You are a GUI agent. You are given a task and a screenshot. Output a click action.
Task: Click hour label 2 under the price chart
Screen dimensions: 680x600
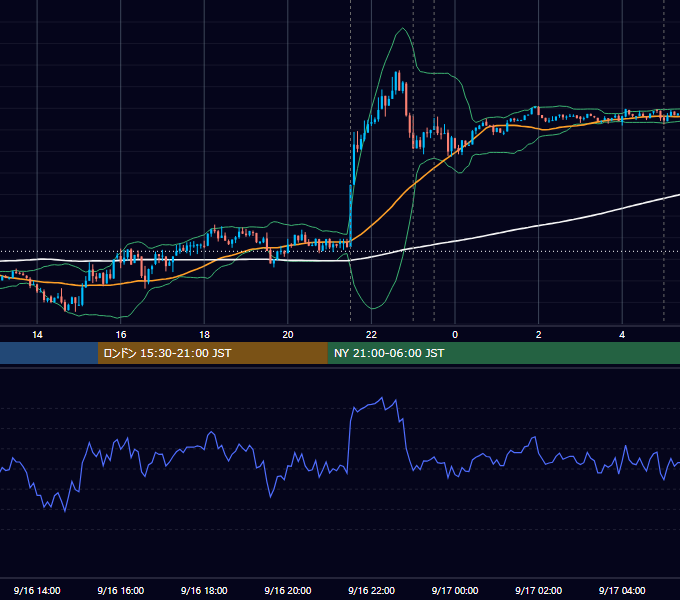(x=538, y=335)
